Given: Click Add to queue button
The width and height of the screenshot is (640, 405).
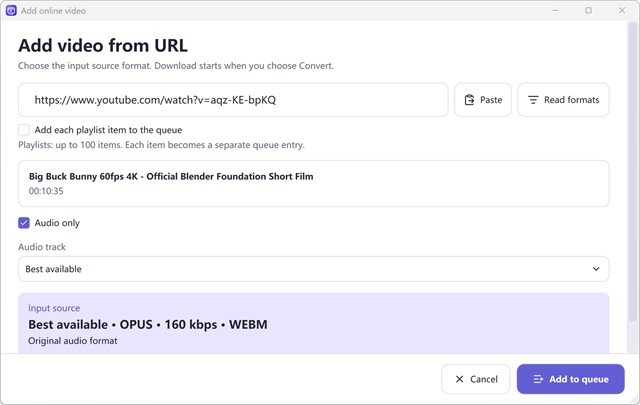Looking at the screenshot, I should (x=571, y=379).
